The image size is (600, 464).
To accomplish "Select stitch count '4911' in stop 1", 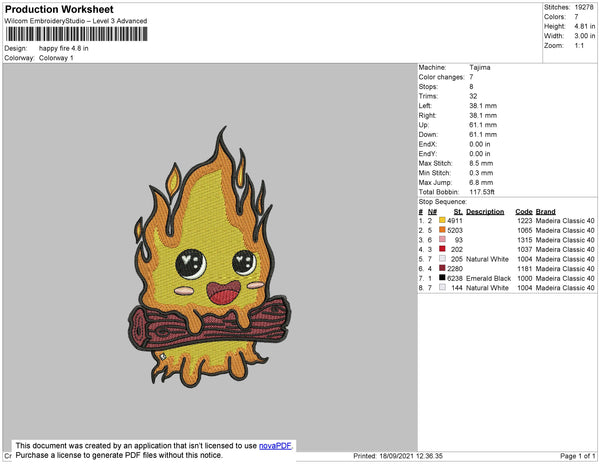I will 455,221.
